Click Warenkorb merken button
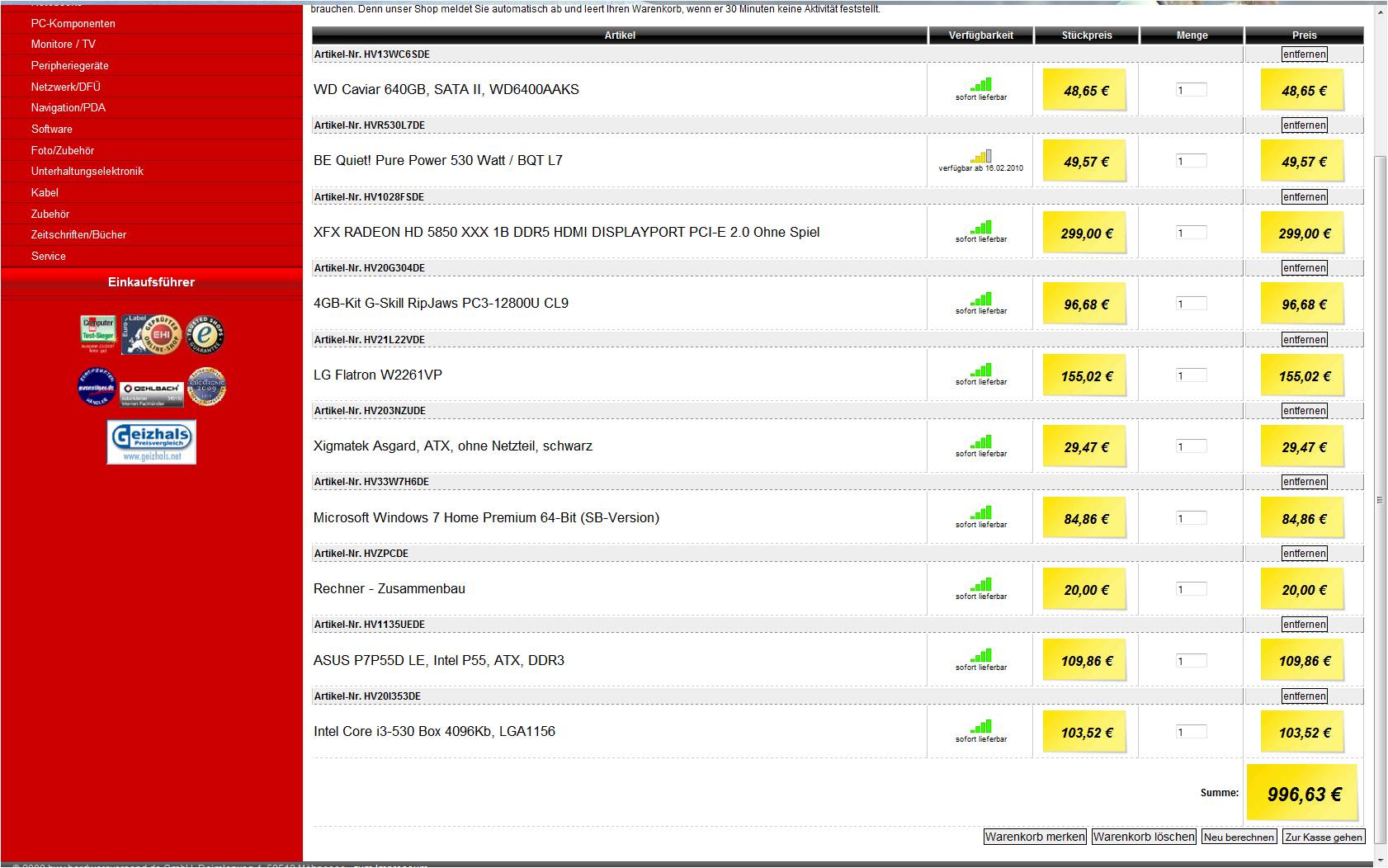Image resolution: width=1388 pixels, height=868 pixels. point(1035,837)
